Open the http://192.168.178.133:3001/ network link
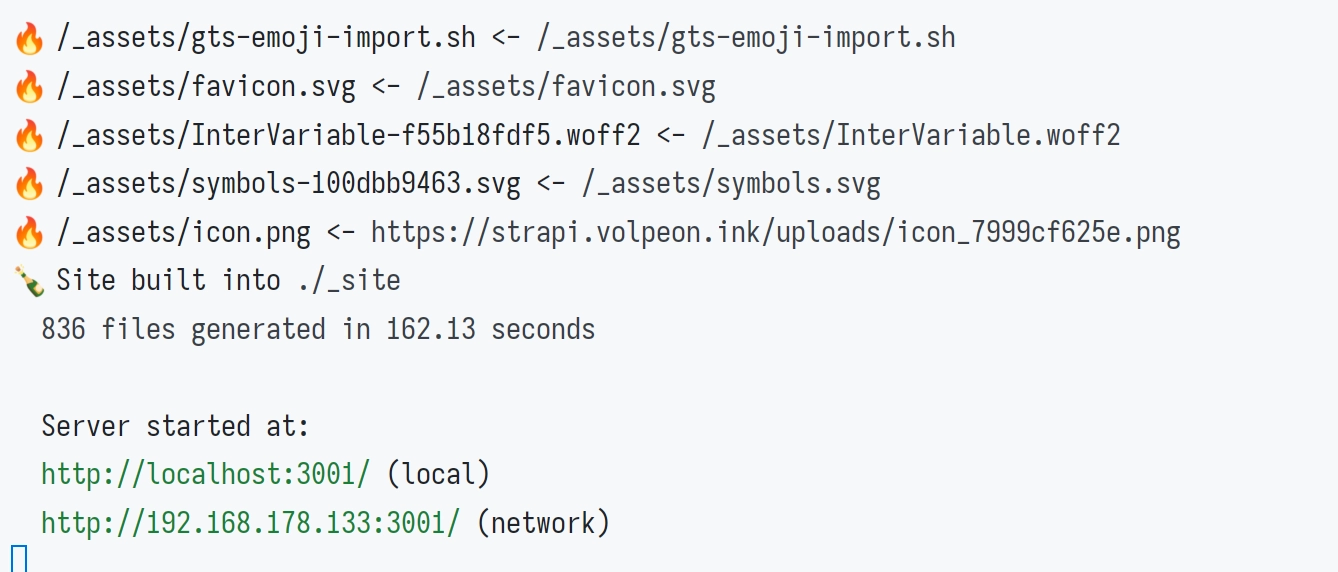This screenshot has height=572, width=1338. [251, 521]
